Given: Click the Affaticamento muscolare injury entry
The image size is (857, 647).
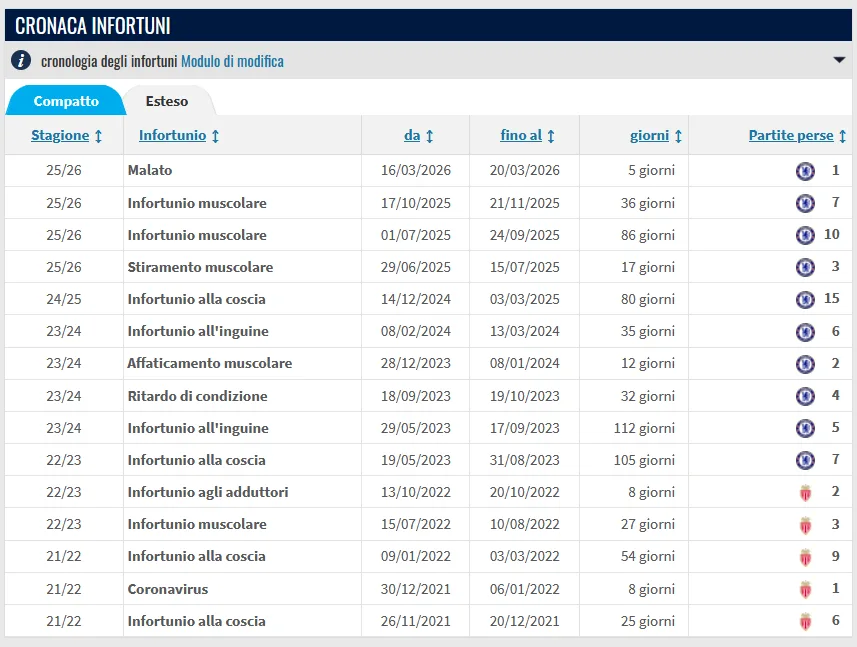Looking at the screenshot, I should (x=210, y=363).
